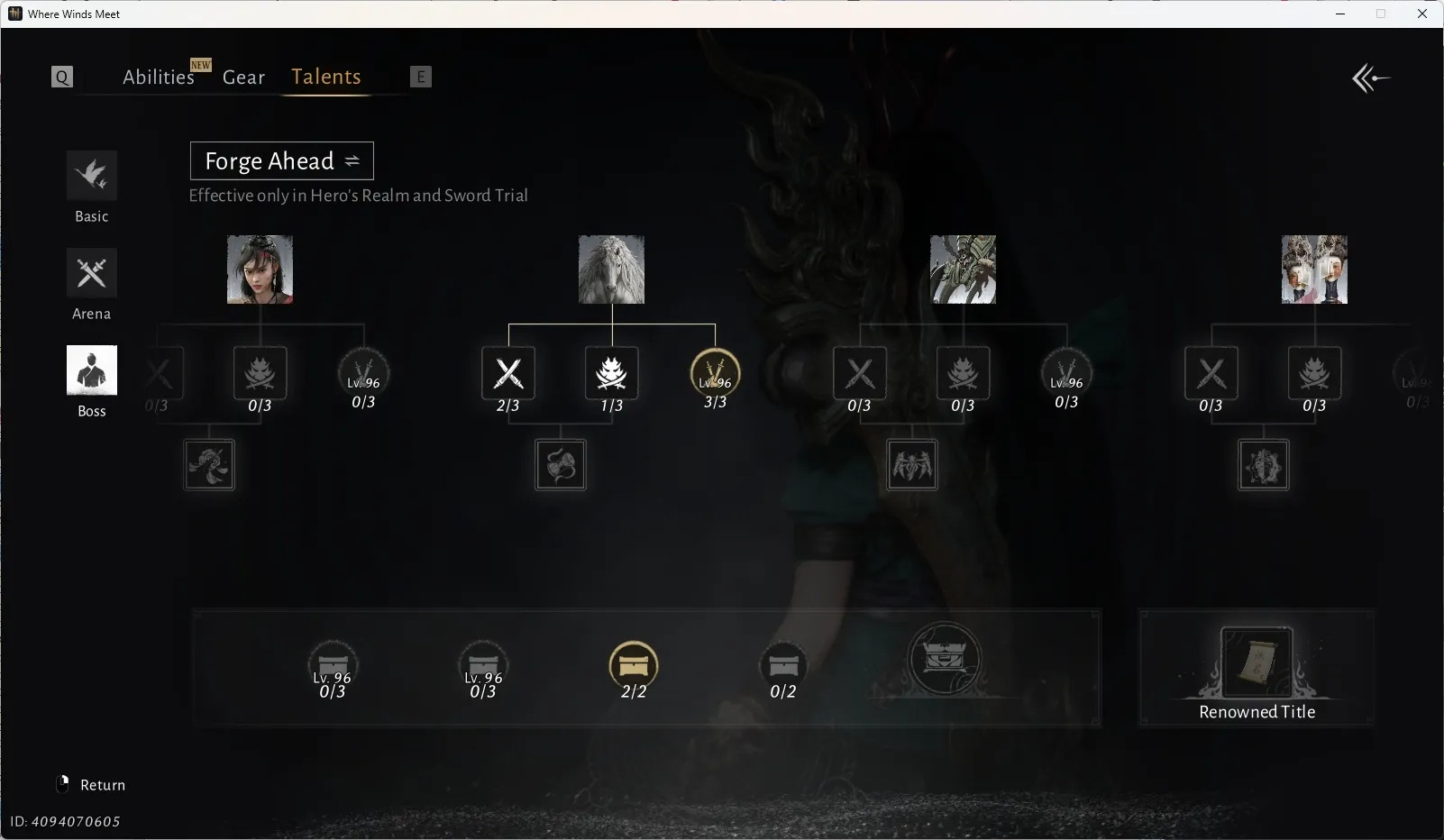Screen dimensions: 1444x840
Task: Select the gold chest node showing 2/2
Action: click(634, 667)
